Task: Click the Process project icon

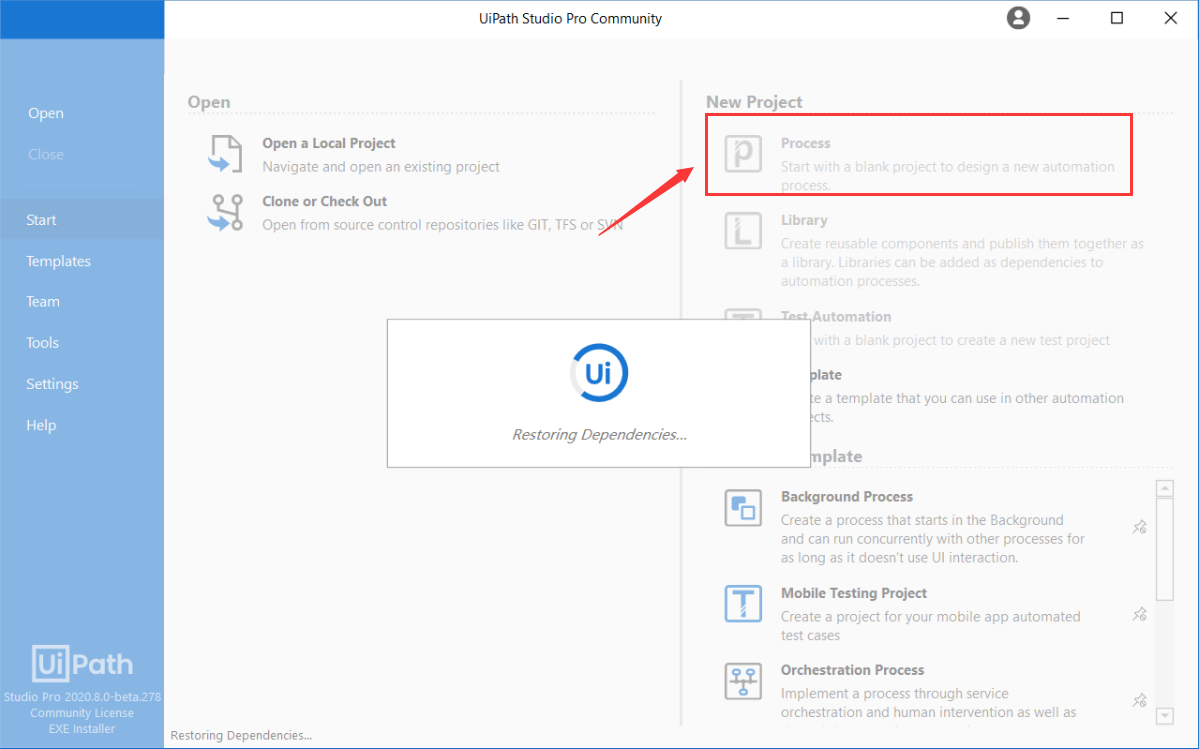Action: tap(743, 153)
